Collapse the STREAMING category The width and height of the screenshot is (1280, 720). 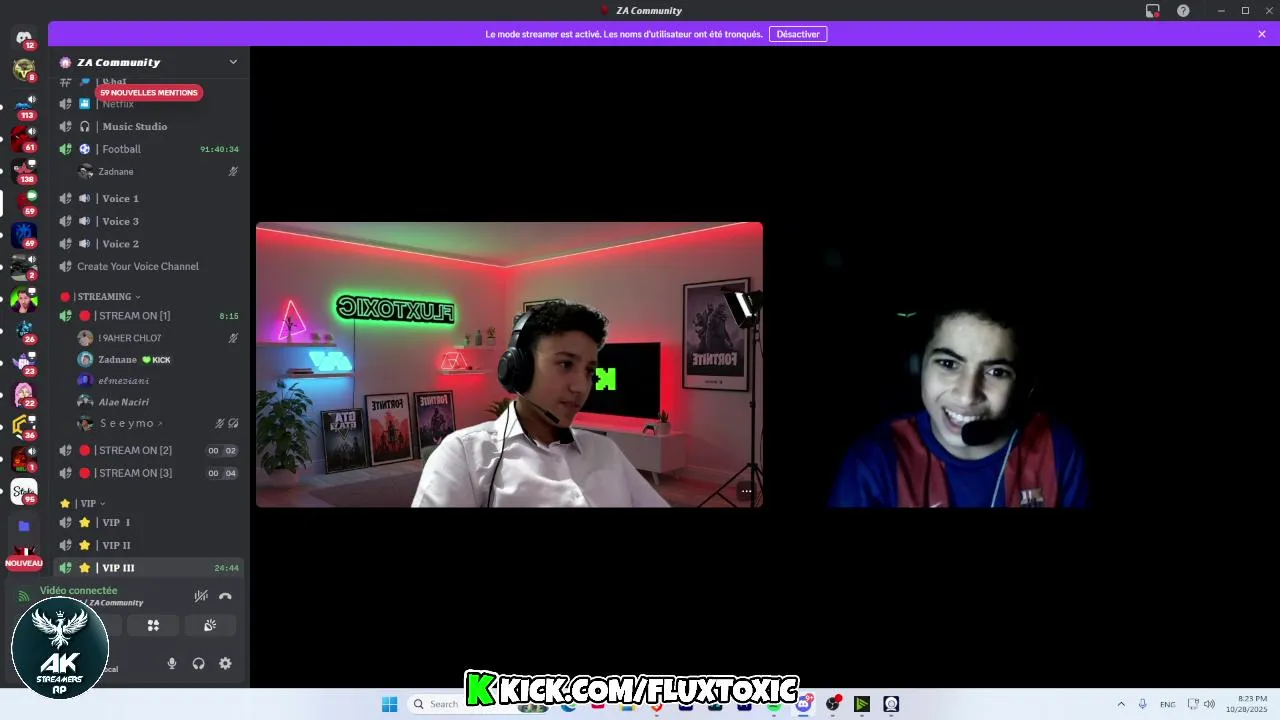[106, 297]
